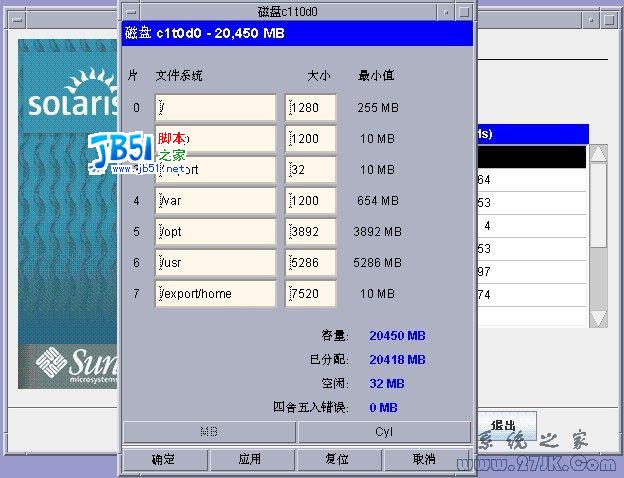Click the dialog title bar 磁盘c1t0d0

(288, 12)
